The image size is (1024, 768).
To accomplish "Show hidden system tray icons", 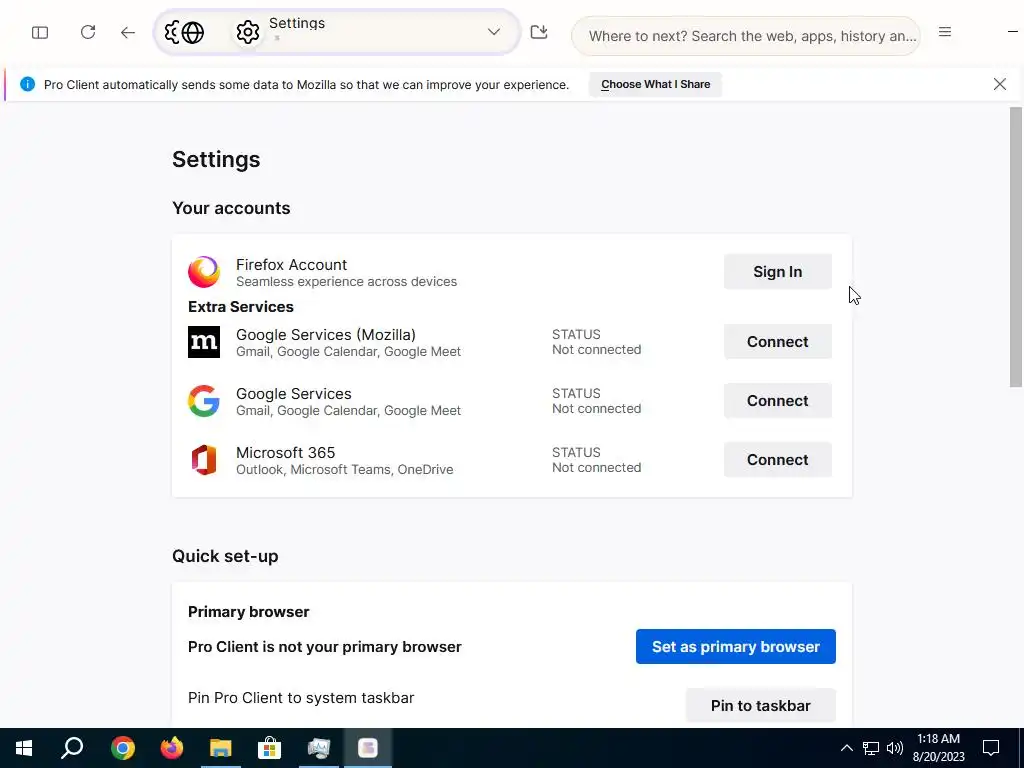I will click(x=846, y=748).
